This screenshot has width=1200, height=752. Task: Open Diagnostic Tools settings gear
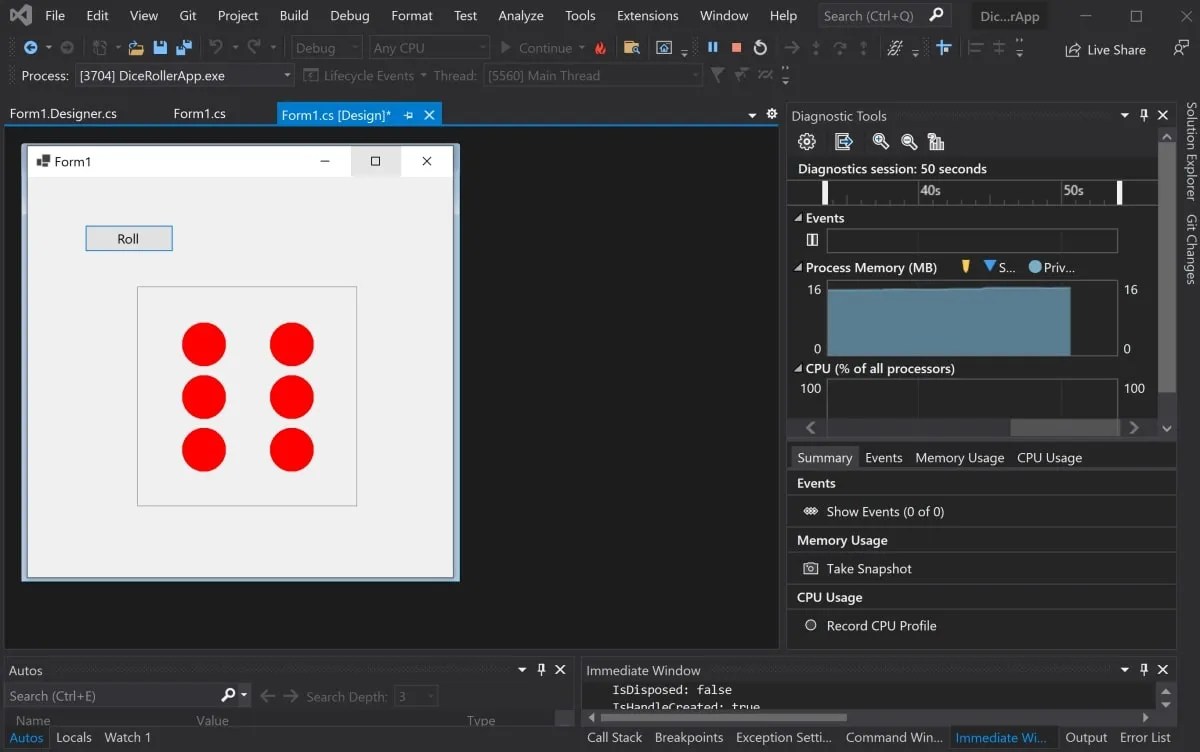click(x=807, y=141)
